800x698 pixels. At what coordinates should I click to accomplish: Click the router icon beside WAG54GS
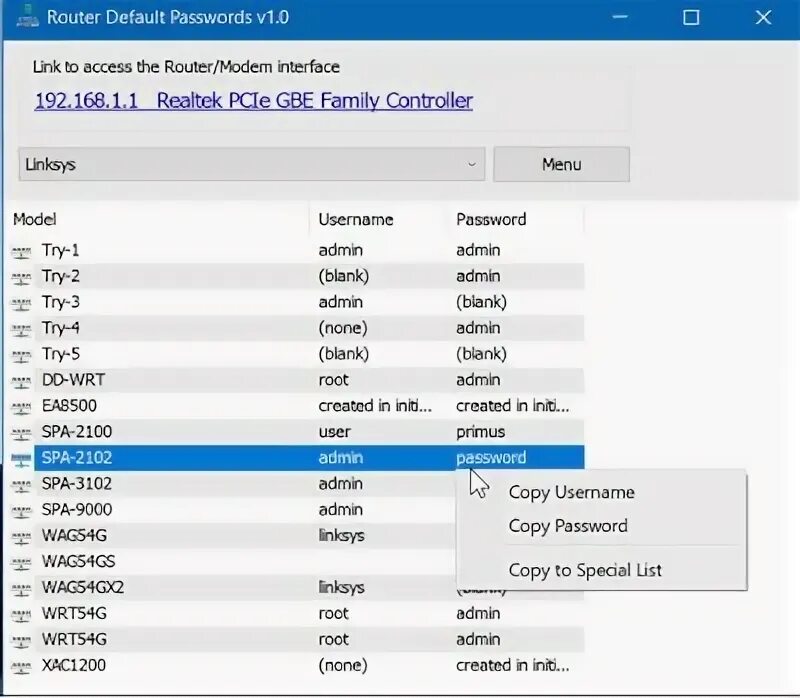(x=21, y=563)
